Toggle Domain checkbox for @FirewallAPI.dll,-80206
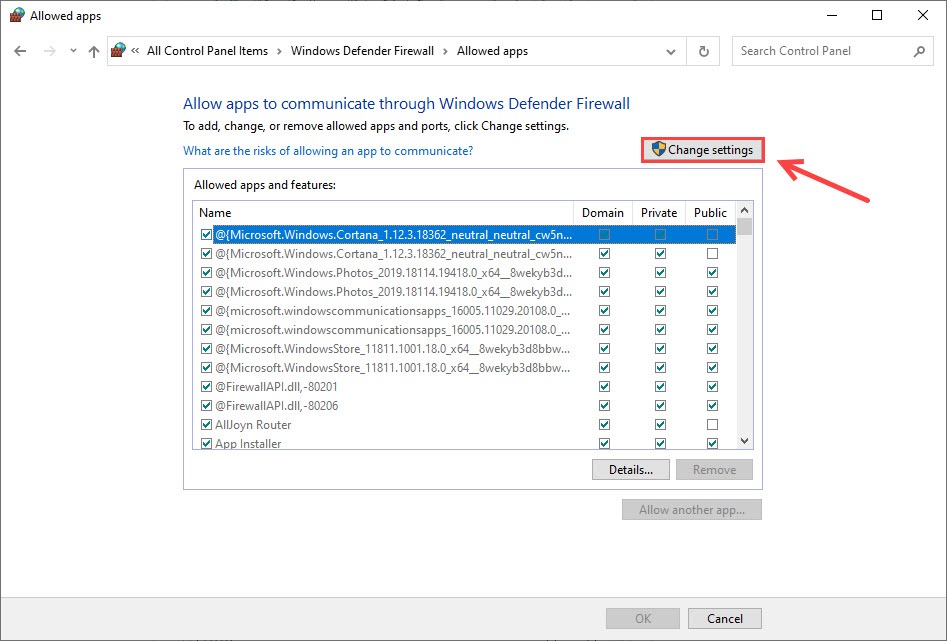The width and height of the screenshot is (947, 641). point(604,405)
